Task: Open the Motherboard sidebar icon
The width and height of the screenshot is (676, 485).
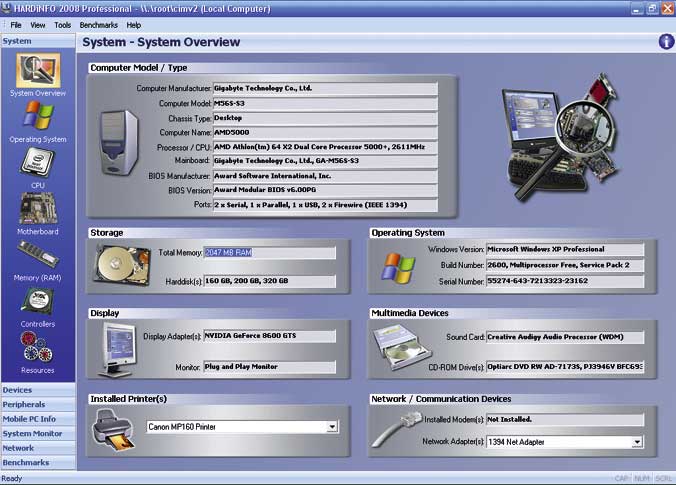Action: 38,209
